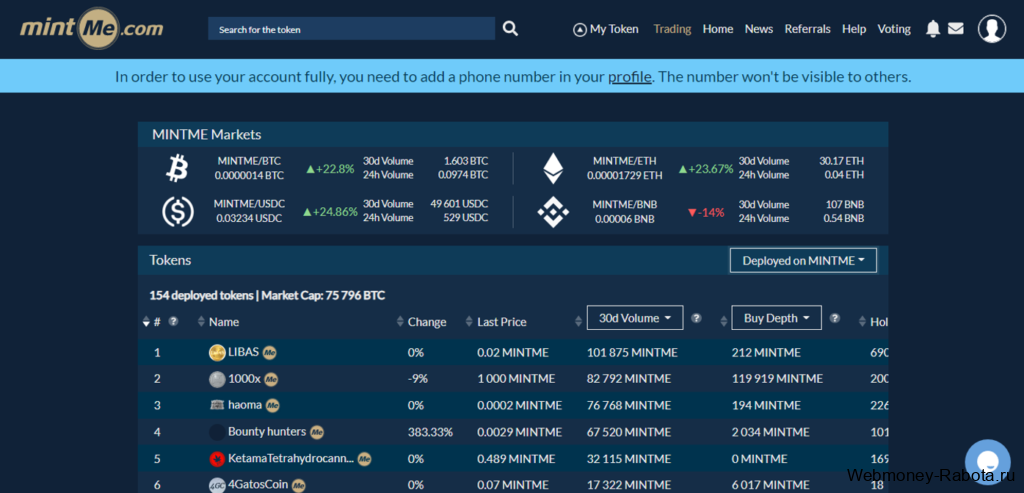The width and height of the screenshot is (1024, 493).
Task: Click the Me badge next to Bounty hunters
Action: pyautogui.click(x=317, y=432)
